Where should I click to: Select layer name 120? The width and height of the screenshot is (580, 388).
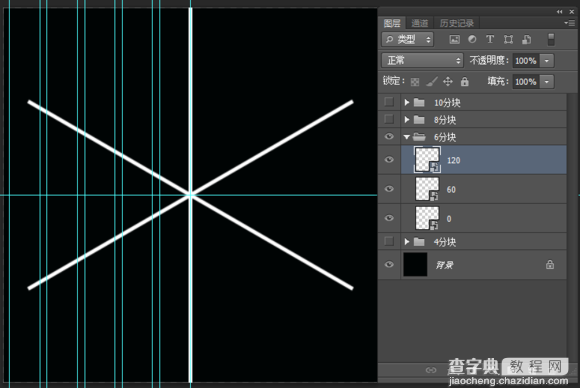pyautogui.click(x=453, y=160)
